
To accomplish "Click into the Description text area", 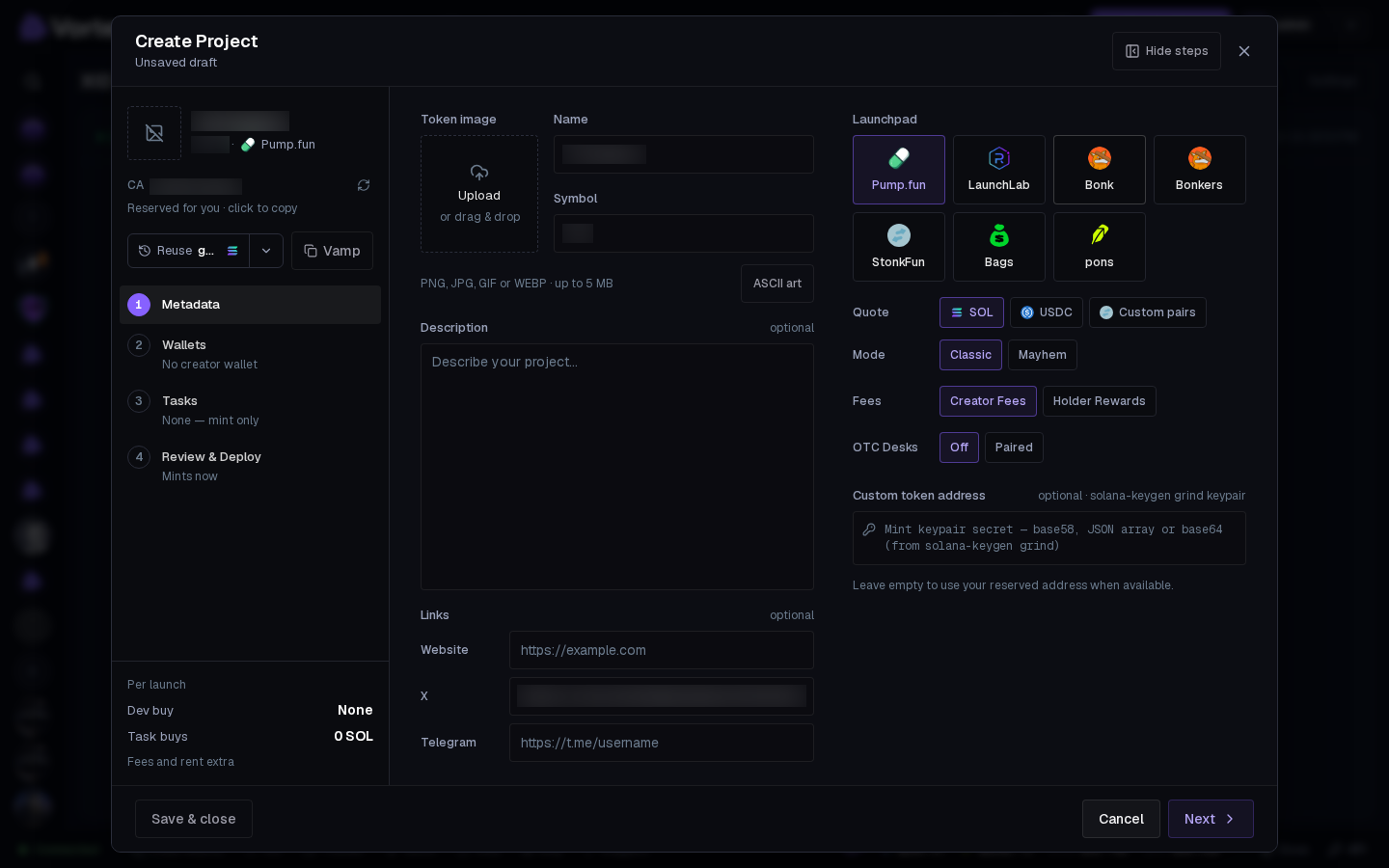I will (x=617, y=467).
